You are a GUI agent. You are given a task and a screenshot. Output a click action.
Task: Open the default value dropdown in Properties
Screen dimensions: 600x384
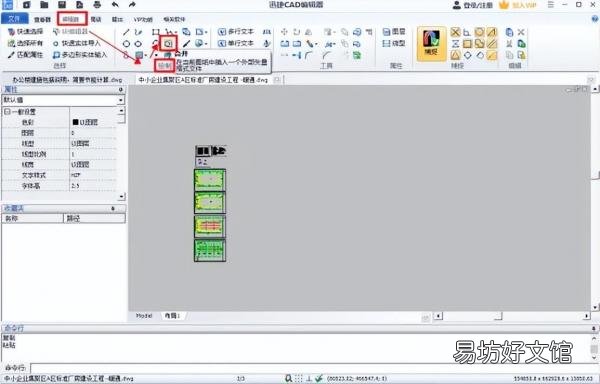121,100
